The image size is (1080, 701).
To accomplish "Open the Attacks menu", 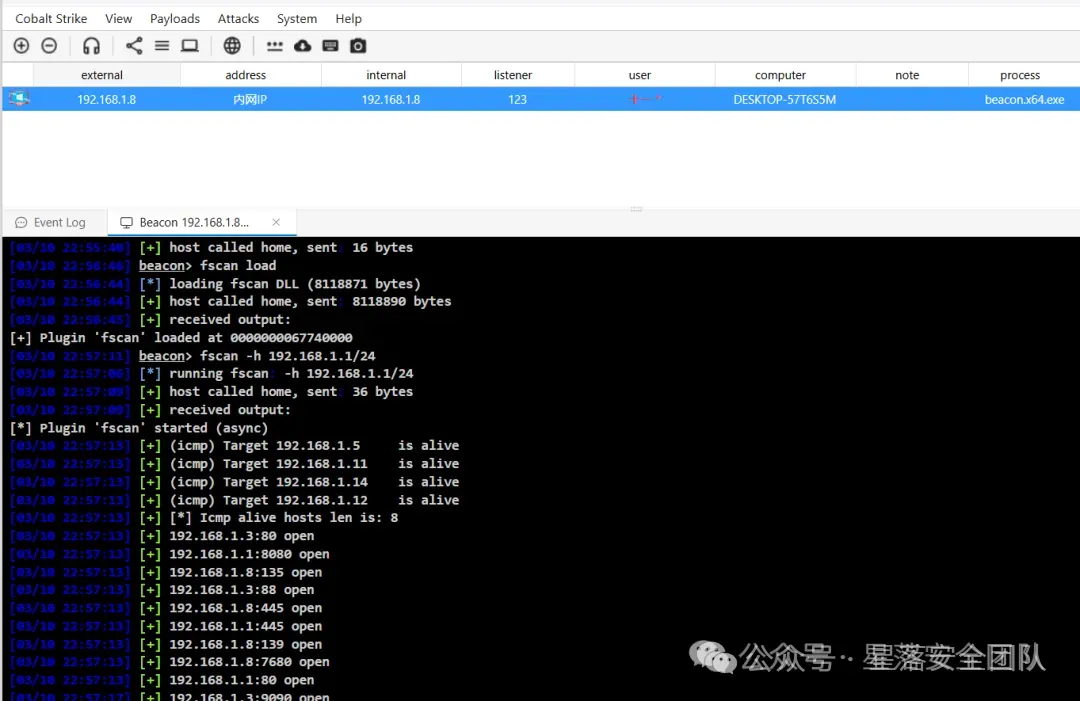I will tap(238, 19).
